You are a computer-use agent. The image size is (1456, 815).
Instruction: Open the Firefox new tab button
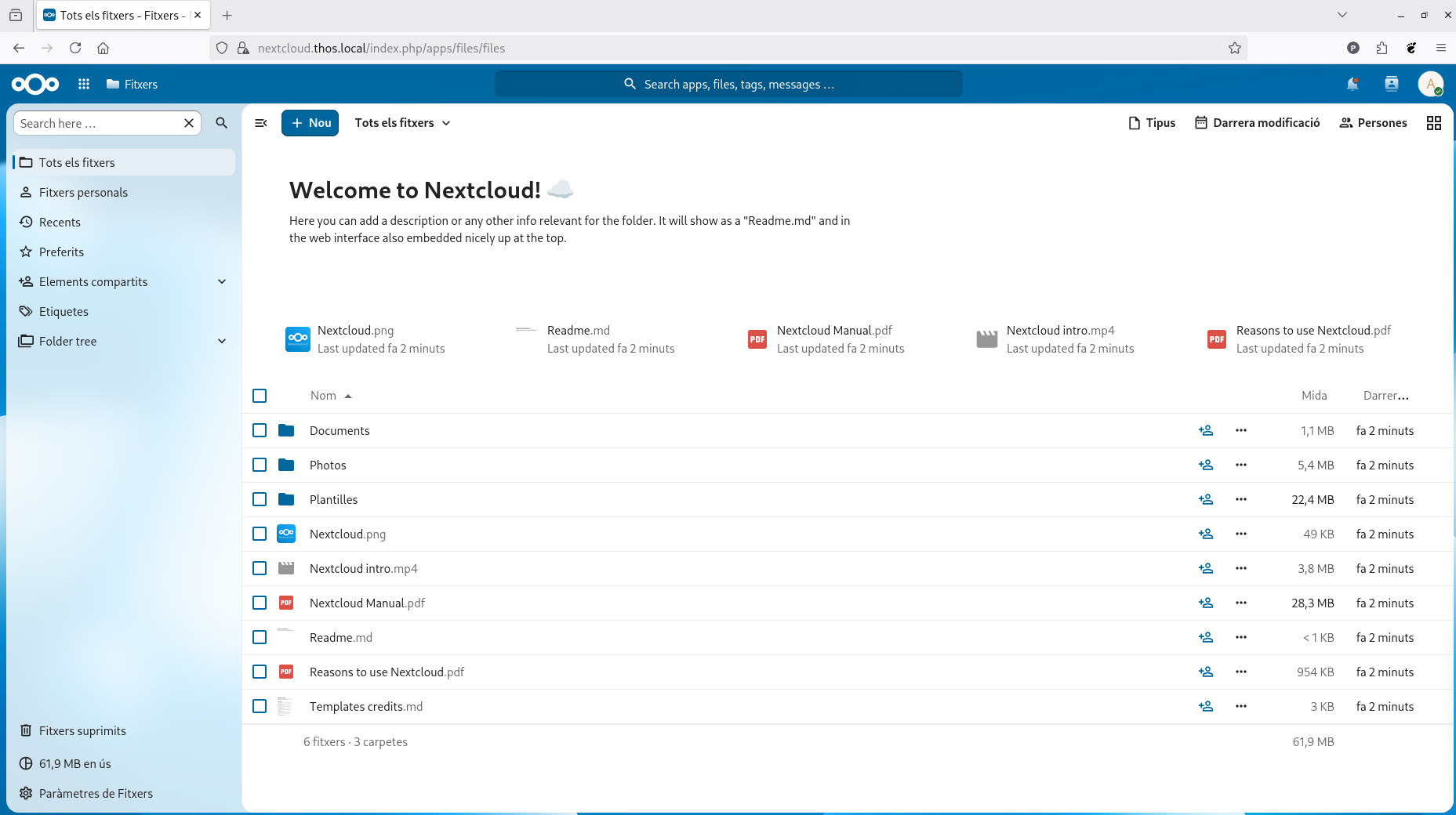click(x=227, y=15)
